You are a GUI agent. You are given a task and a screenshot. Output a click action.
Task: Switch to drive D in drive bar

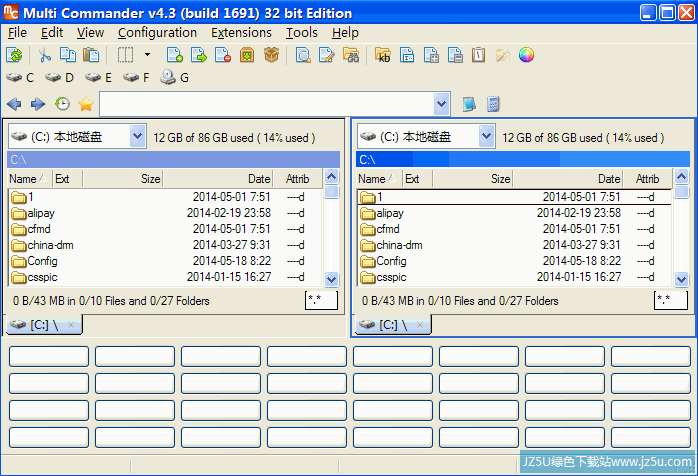59,78
